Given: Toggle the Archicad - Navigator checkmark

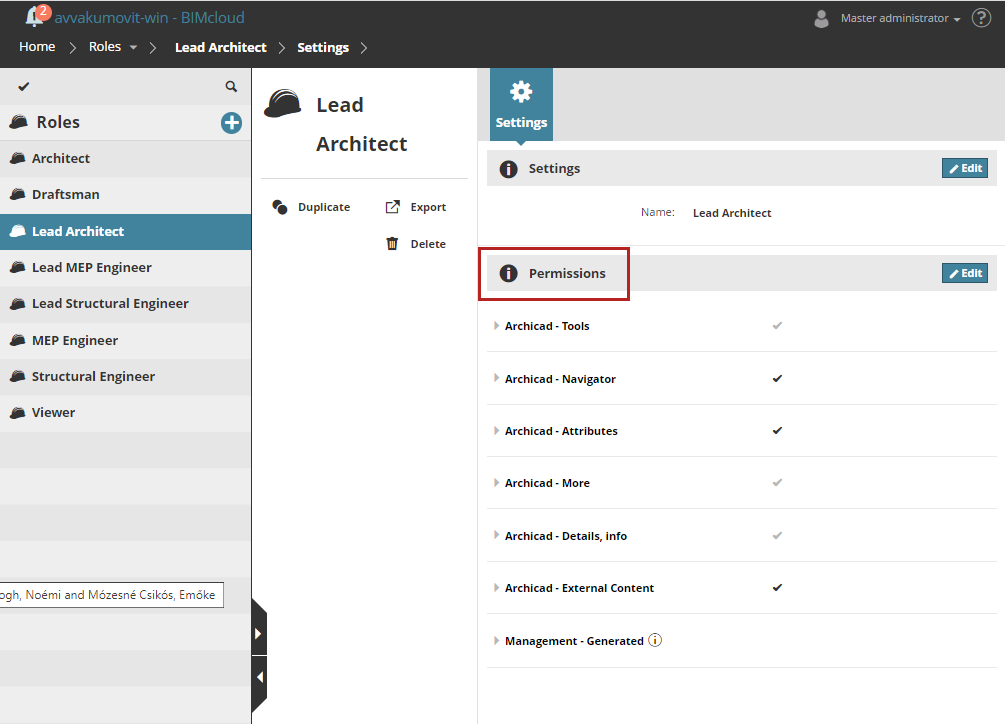Looking at the screenshot, I should pos(777,379).
